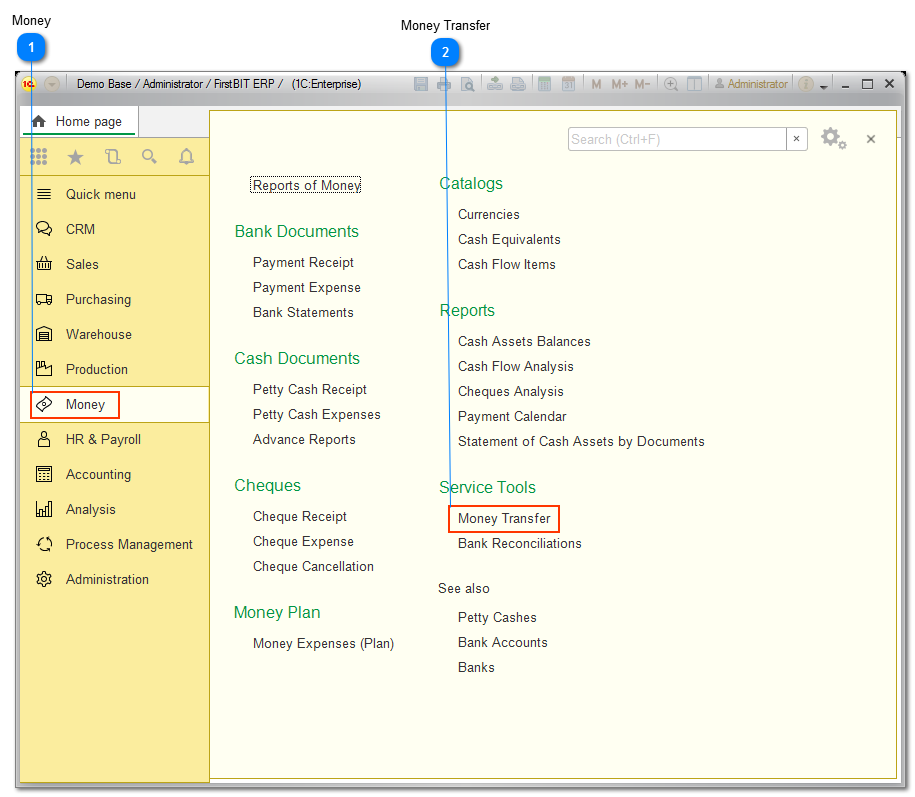Open the Print preview icon
915x797 pixels.
pos(469,84)
